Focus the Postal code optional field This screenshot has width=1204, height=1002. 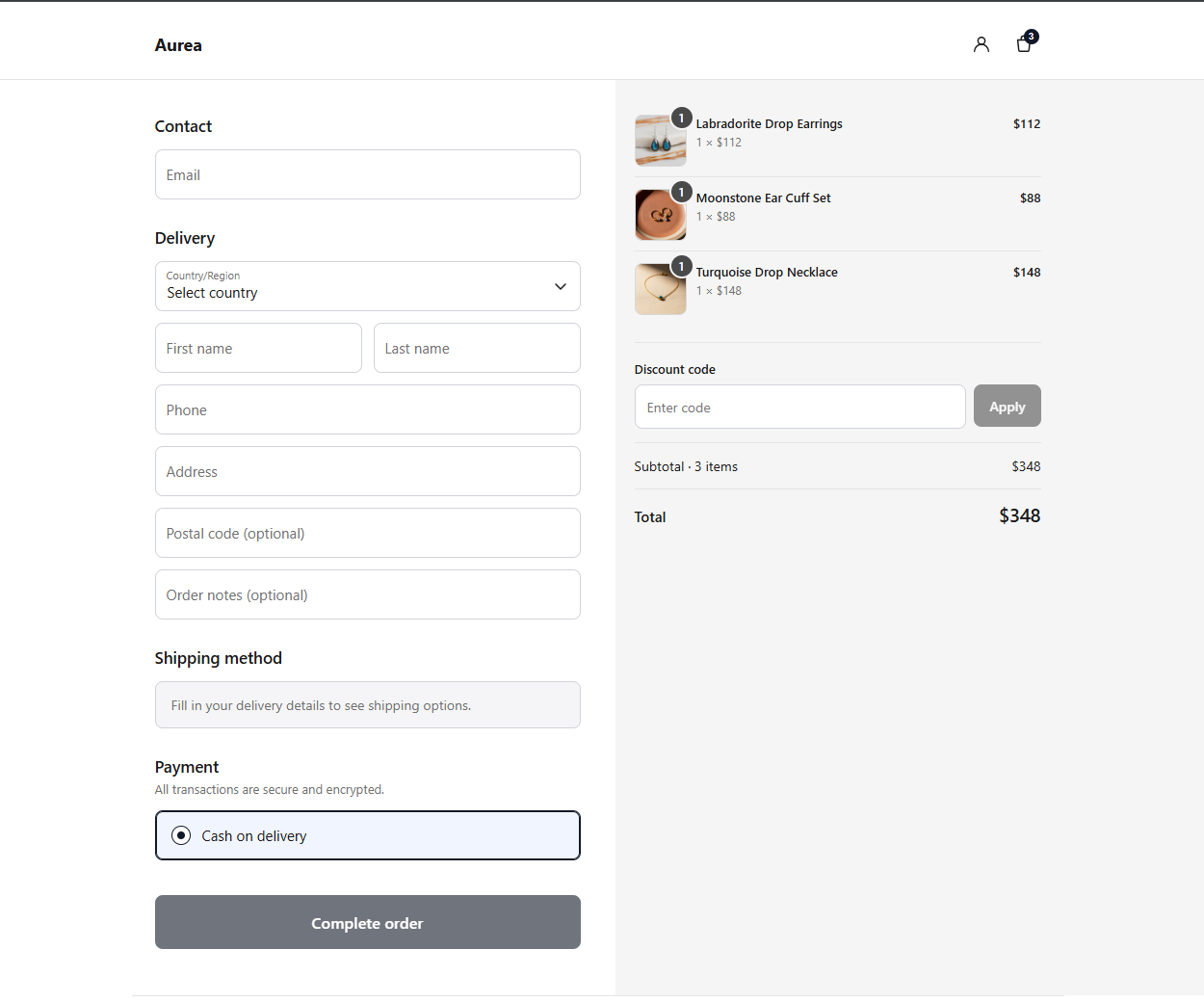point(368,533)
